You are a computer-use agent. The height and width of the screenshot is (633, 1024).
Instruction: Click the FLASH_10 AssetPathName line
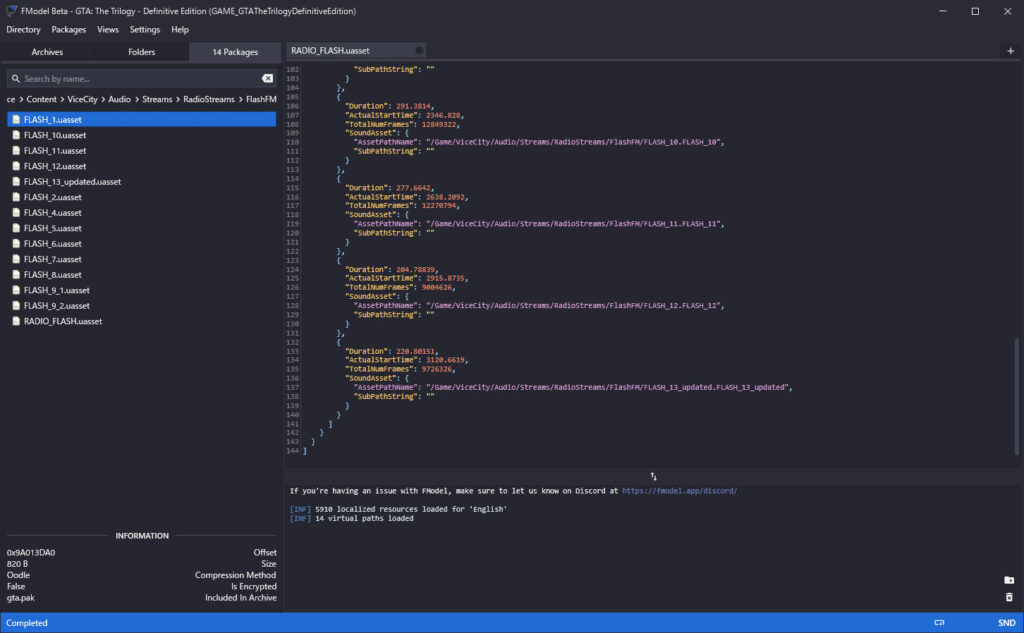point(538,142)
